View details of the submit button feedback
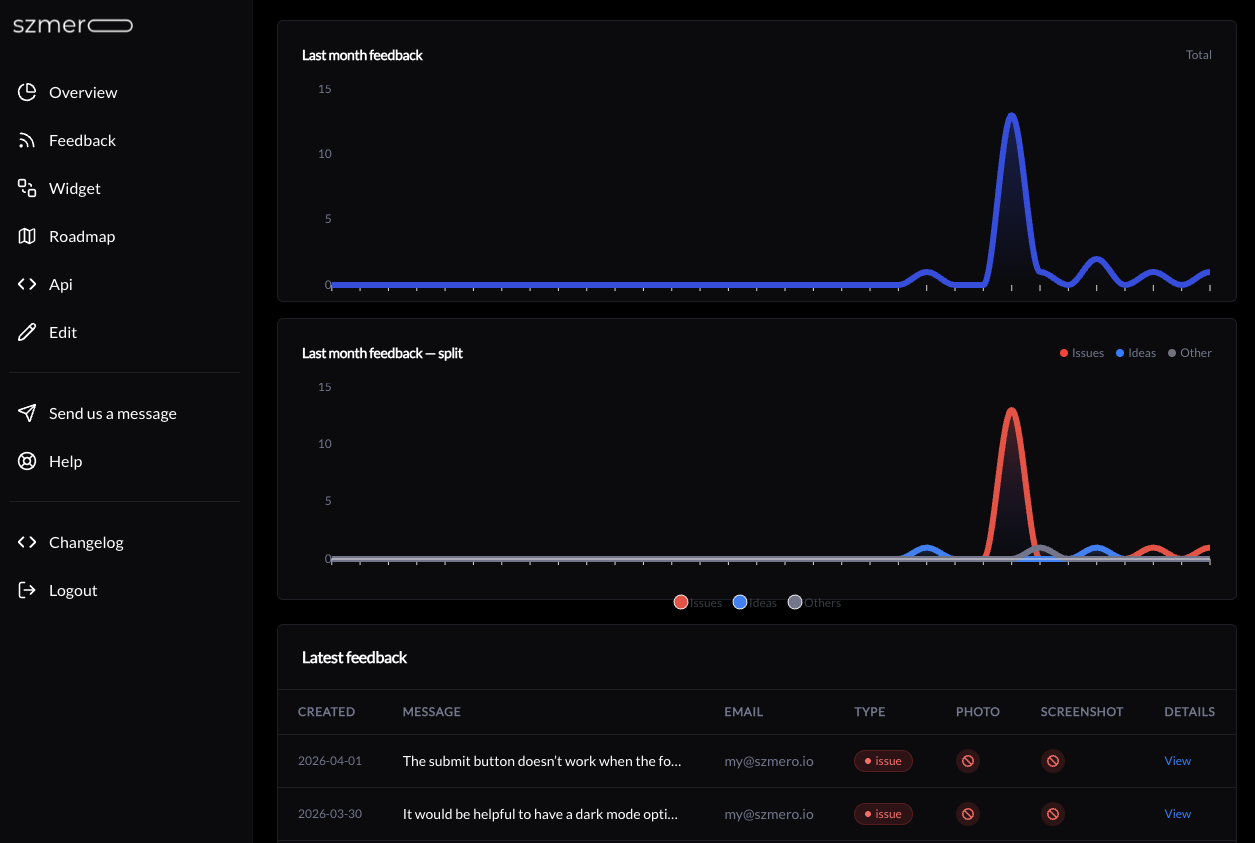 tap(1177, 761)
